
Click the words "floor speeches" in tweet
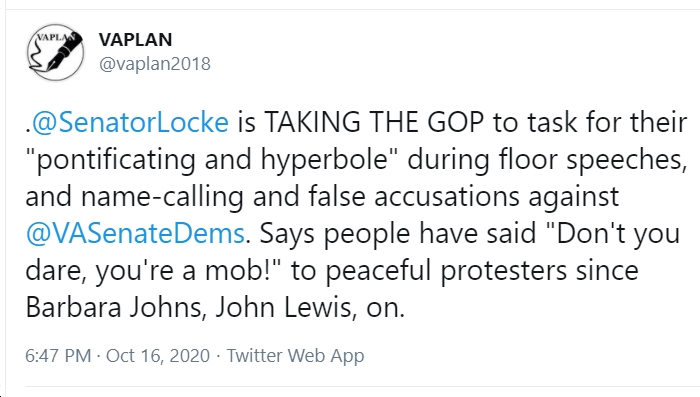(x=592, y=159)
